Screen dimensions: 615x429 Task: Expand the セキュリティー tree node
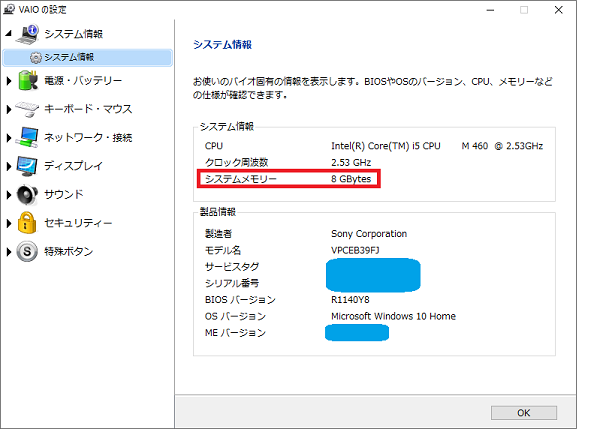click(9, 223)
